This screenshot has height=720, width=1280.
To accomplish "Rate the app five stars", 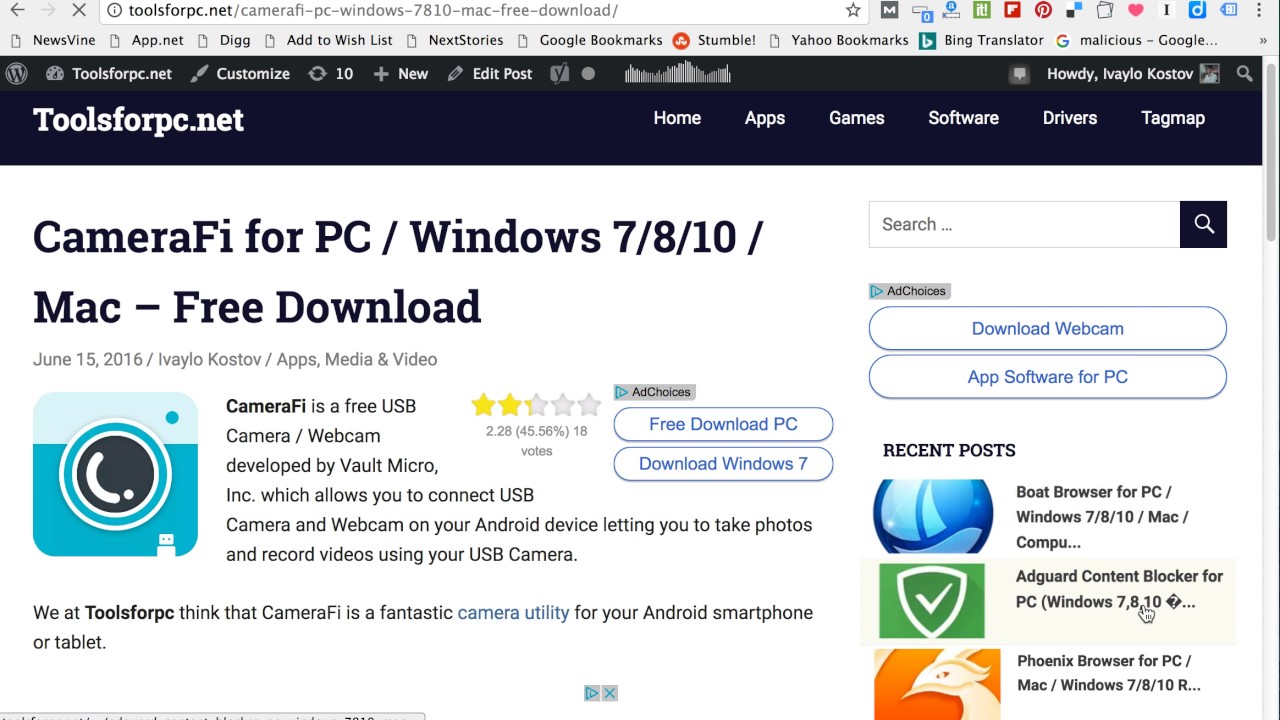I will tap(588, 405).
